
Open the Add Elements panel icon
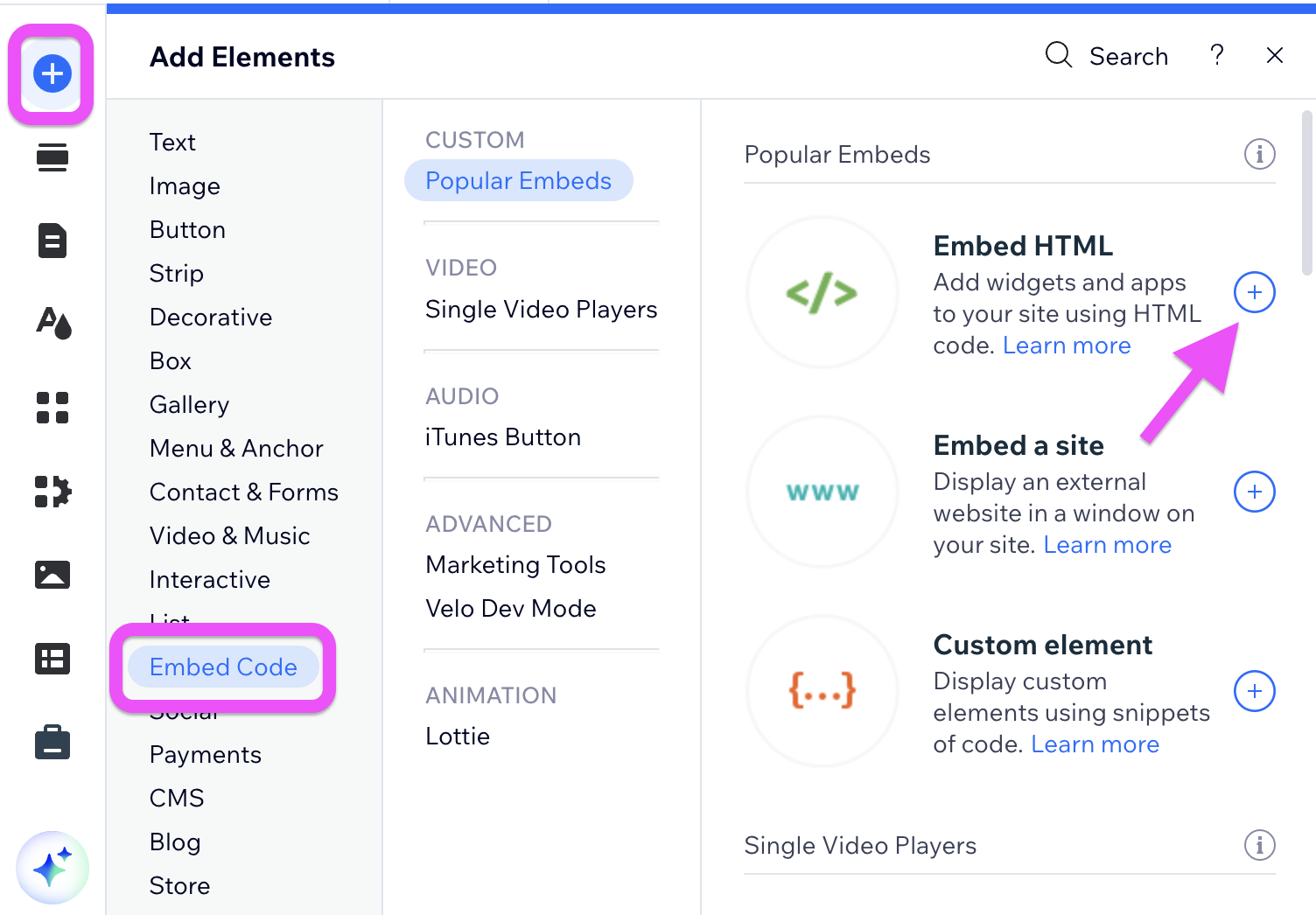(x=51, y=73)
